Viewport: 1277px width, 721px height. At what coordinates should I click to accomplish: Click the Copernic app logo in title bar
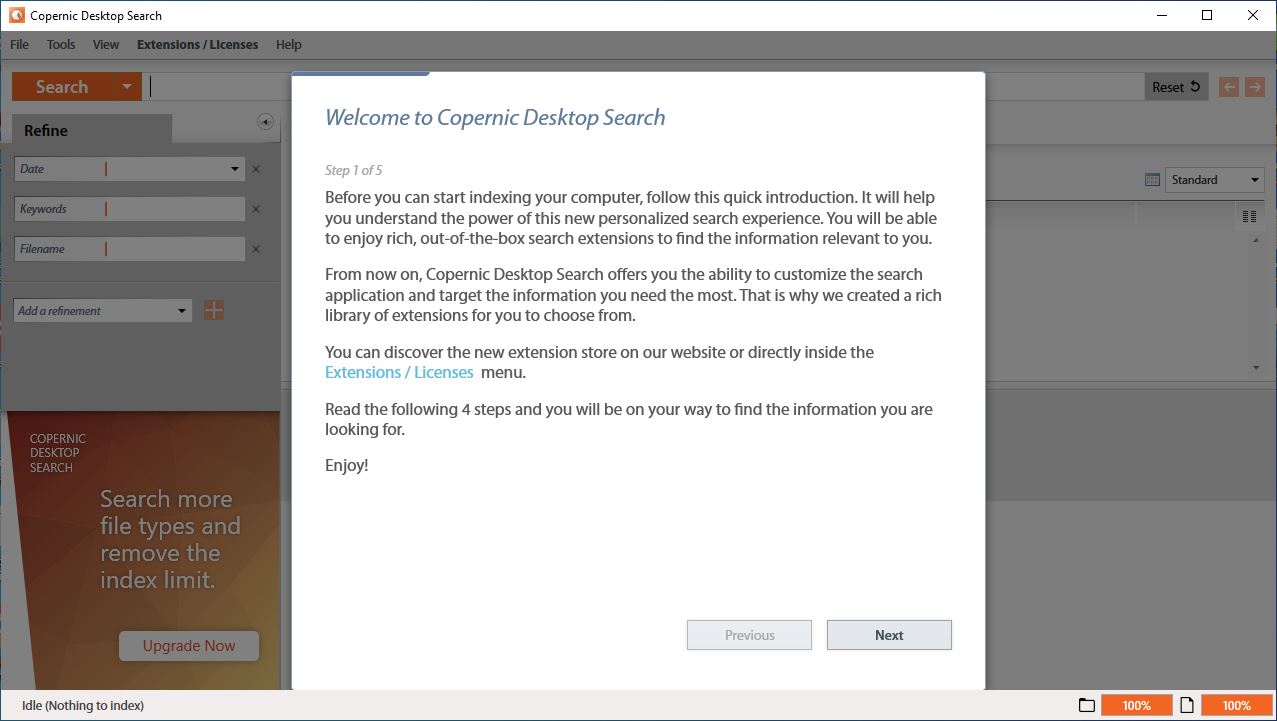[17, 15]
